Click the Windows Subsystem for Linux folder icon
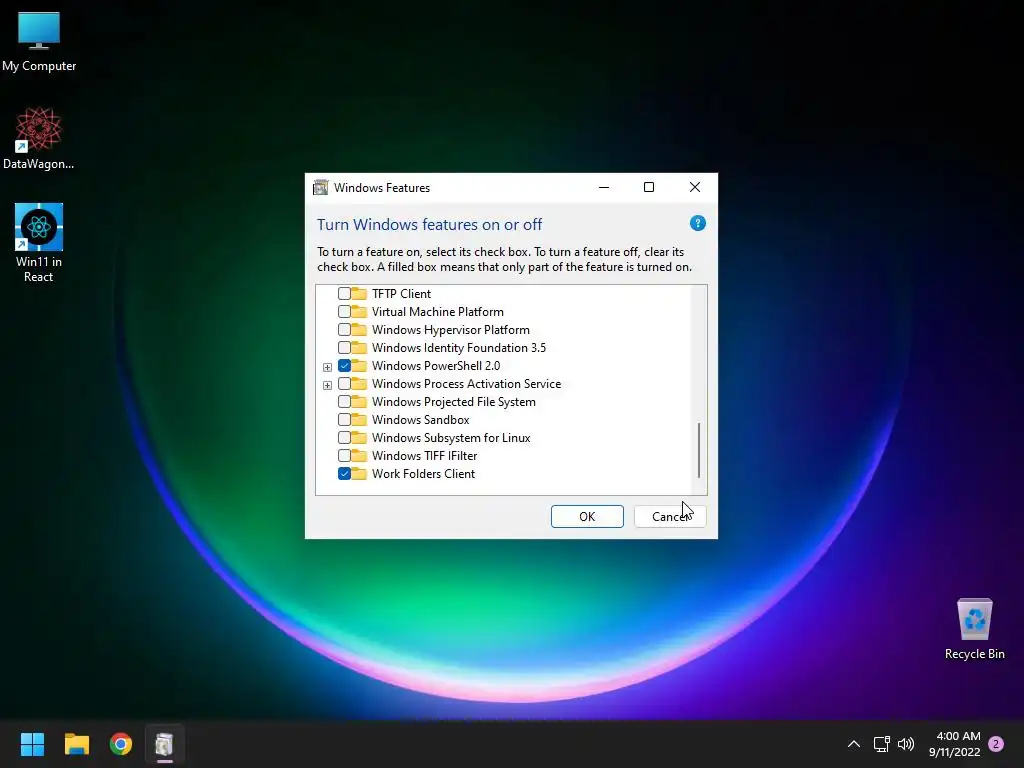 click(359, 438)
